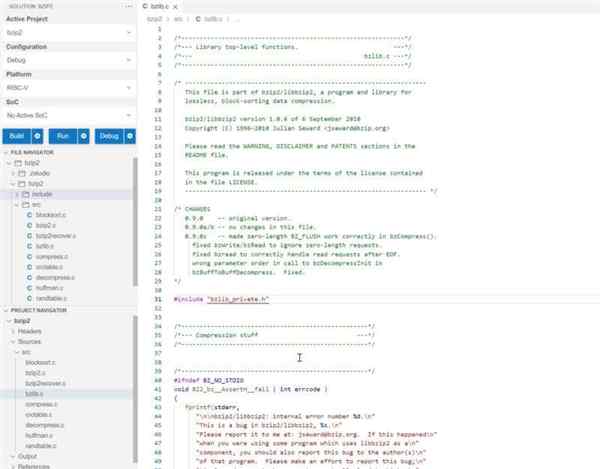Open the Configuration dropdown showing Debug
The width and height of the screenshot is (600, 469).
coord(68,60)
